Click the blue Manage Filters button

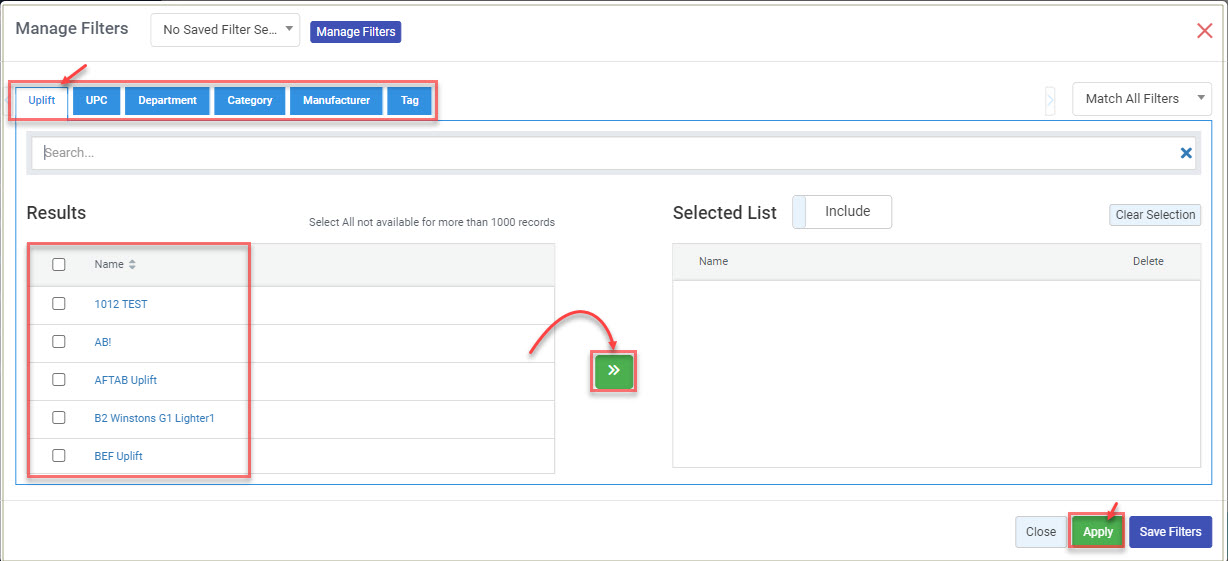point(356,32)
